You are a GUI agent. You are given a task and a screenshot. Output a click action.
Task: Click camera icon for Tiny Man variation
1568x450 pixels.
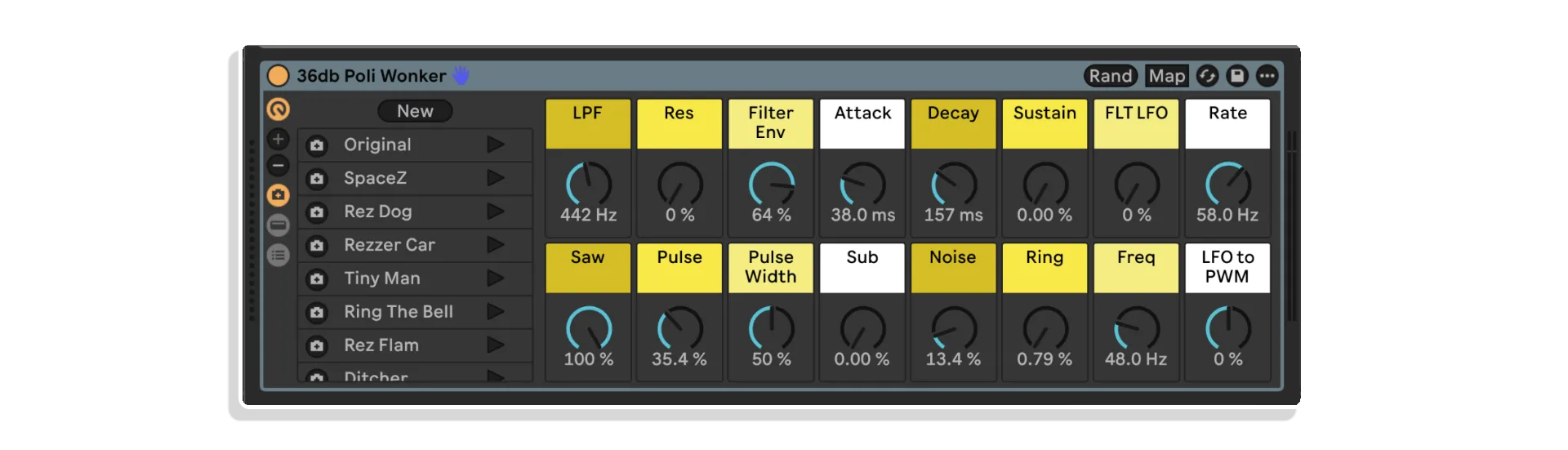pyautogui.click(x=317, y=279)
